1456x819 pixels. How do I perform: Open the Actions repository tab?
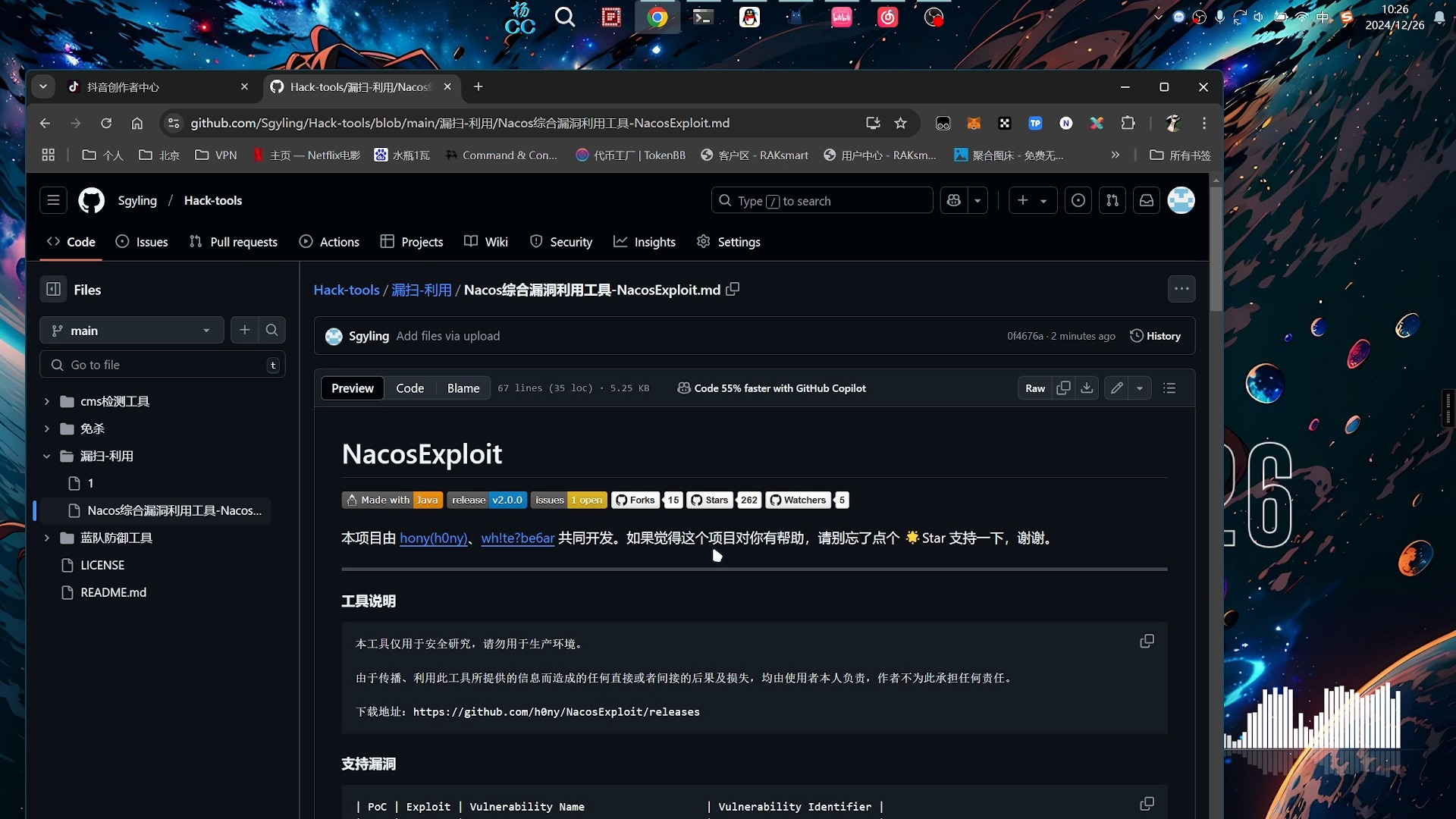tap(329, 241)
